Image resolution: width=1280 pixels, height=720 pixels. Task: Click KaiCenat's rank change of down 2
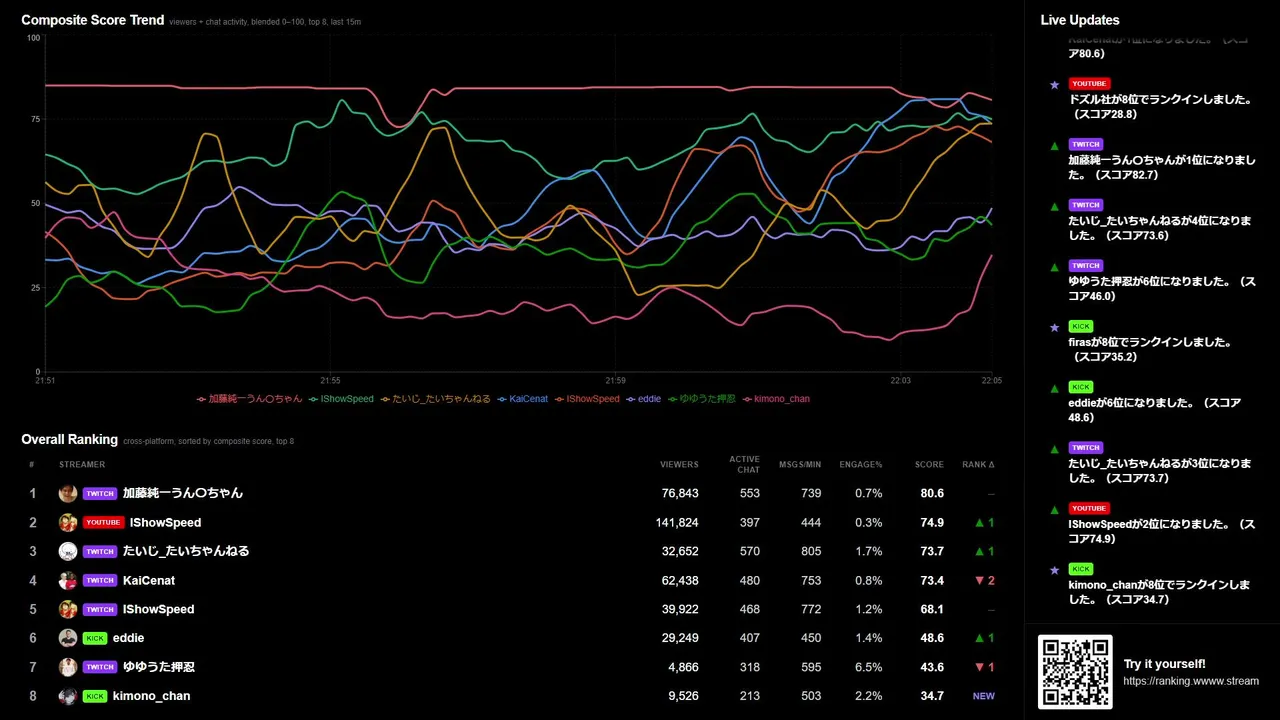(984, 581)
